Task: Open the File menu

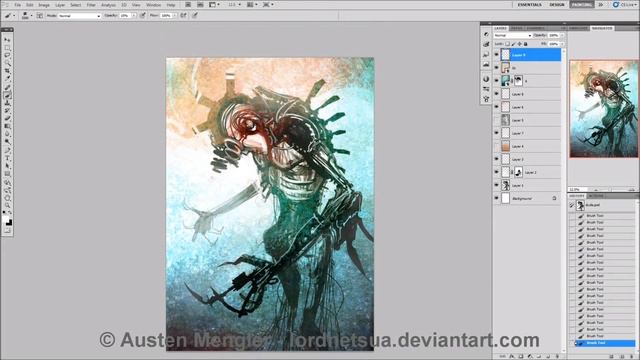Action: (18, 5)
